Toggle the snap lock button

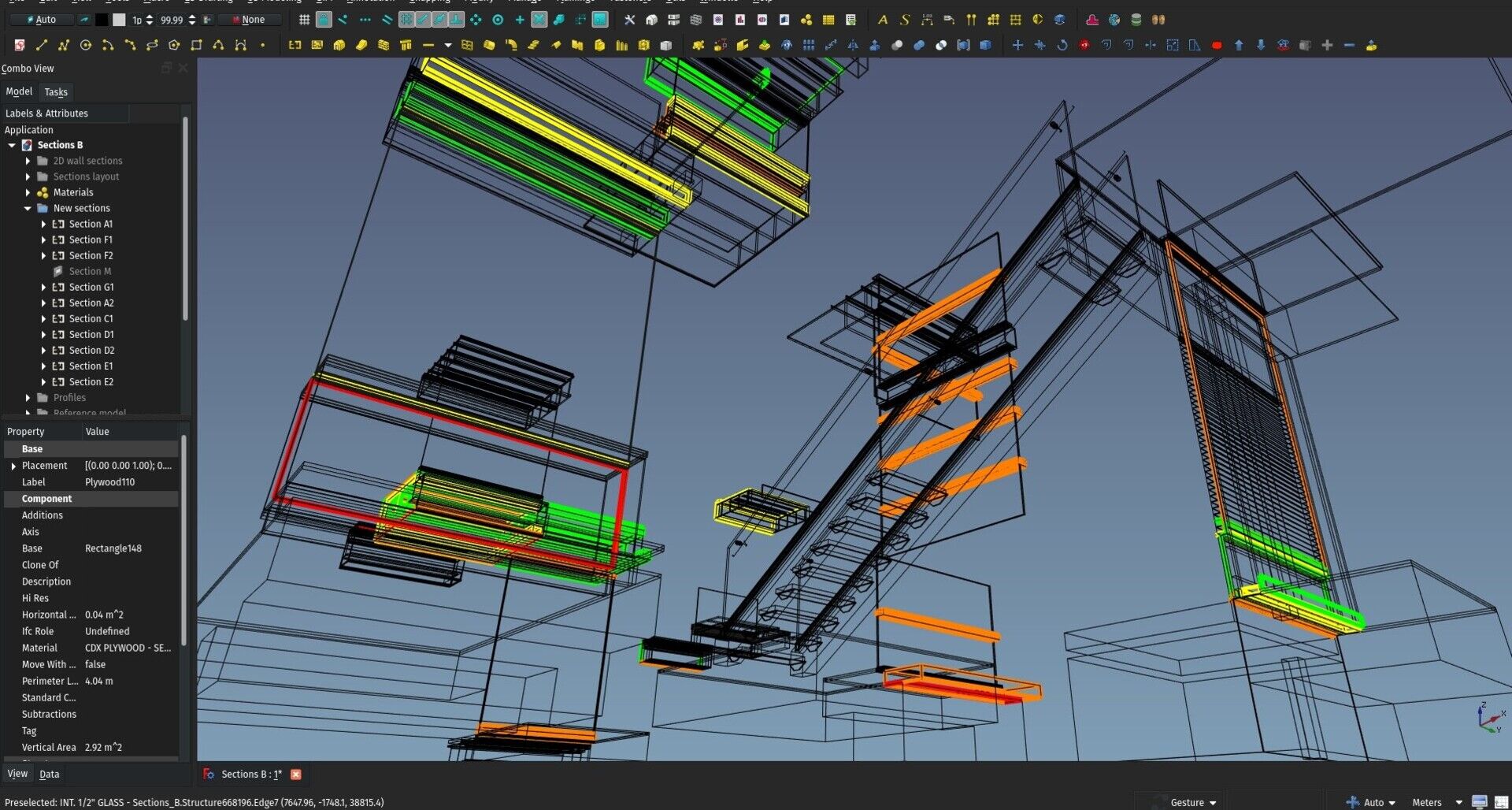[324, 20]
